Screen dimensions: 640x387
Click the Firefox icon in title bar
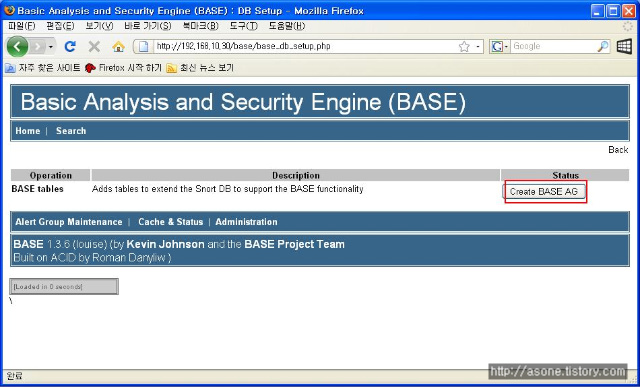tap(9, 10)
